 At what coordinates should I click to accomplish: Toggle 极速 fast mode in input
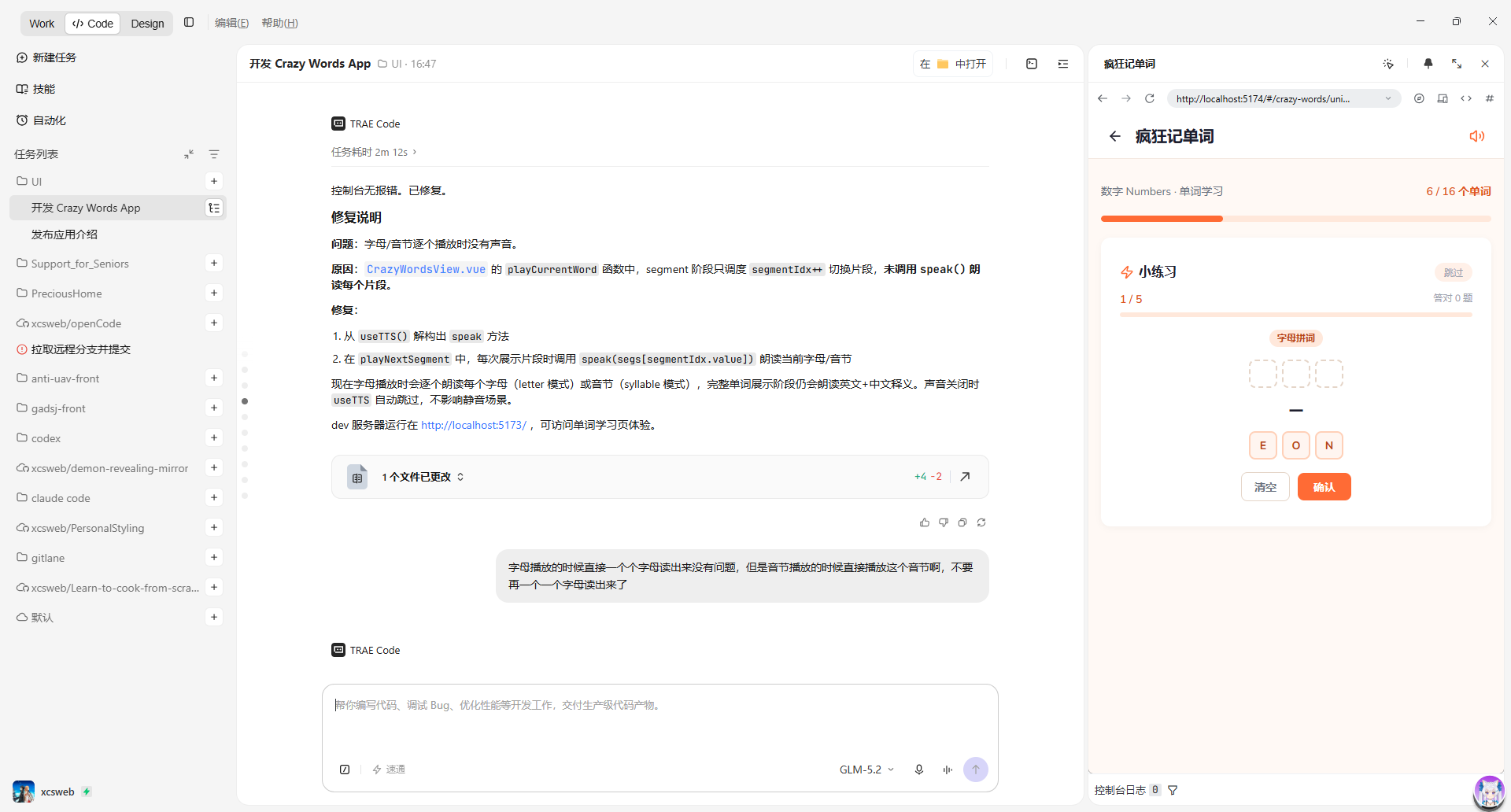[389, 770]
